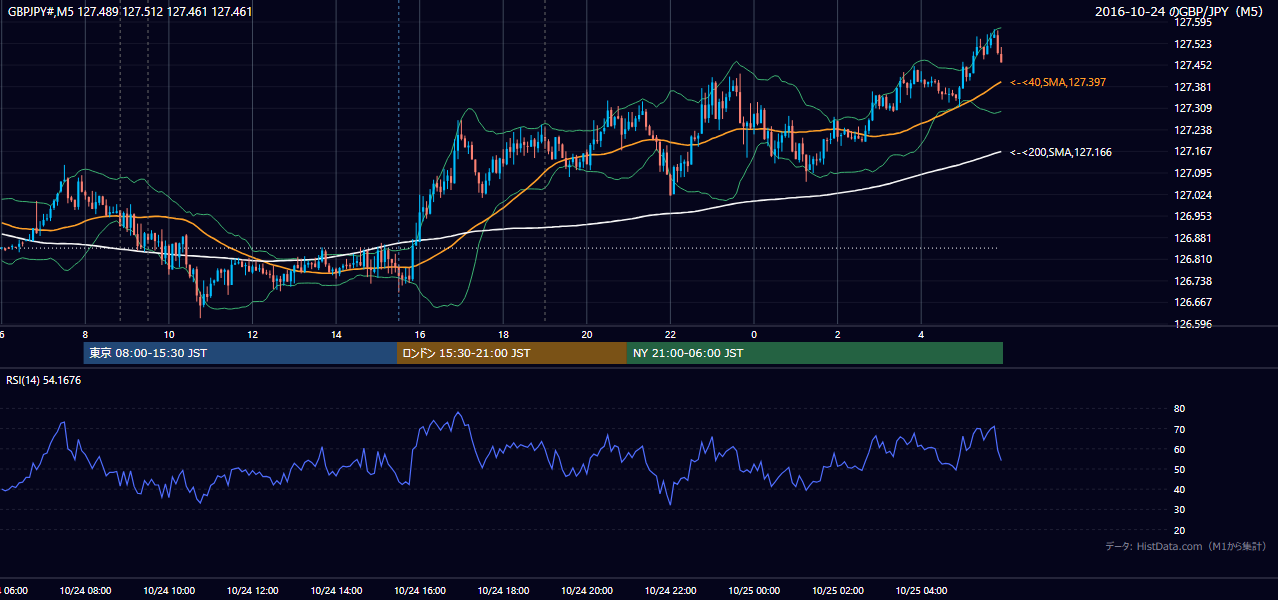Click the chart title 2016-10-24 GBP/JPY (M5)
The image size is (1278, 600).
click(x=1180, y=12)
